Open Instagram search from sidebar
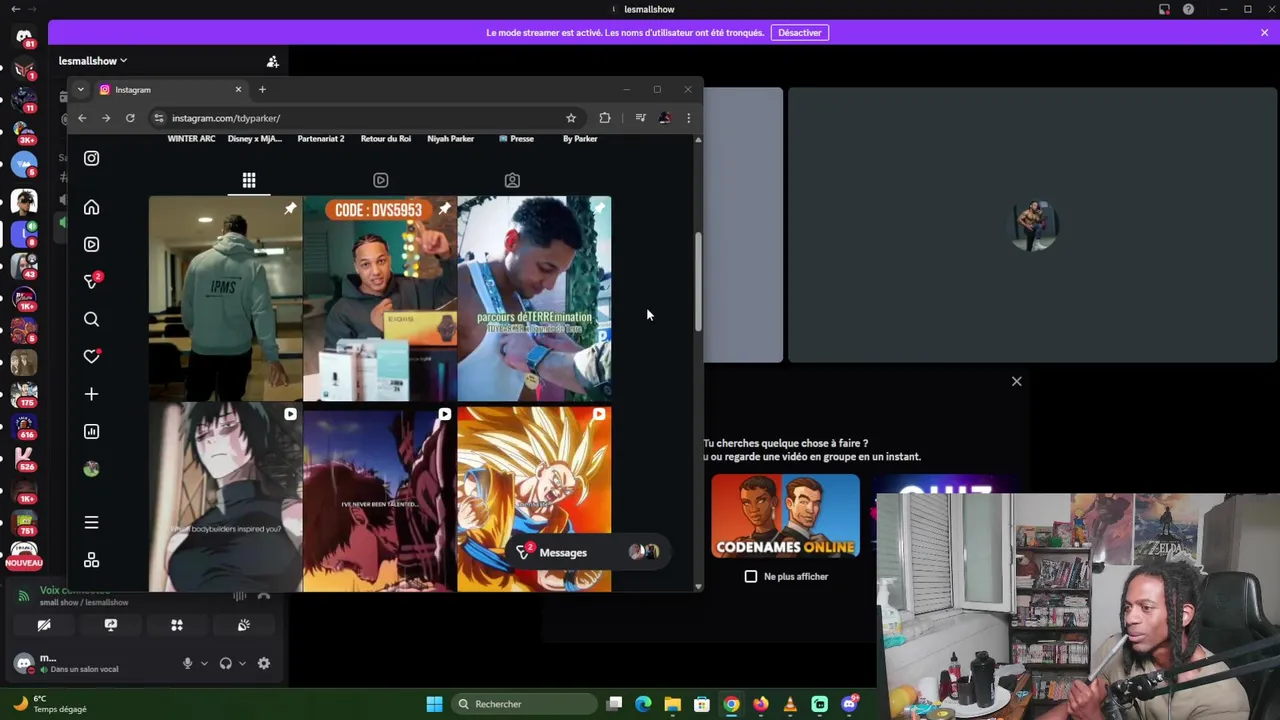 tap(91, 319)
